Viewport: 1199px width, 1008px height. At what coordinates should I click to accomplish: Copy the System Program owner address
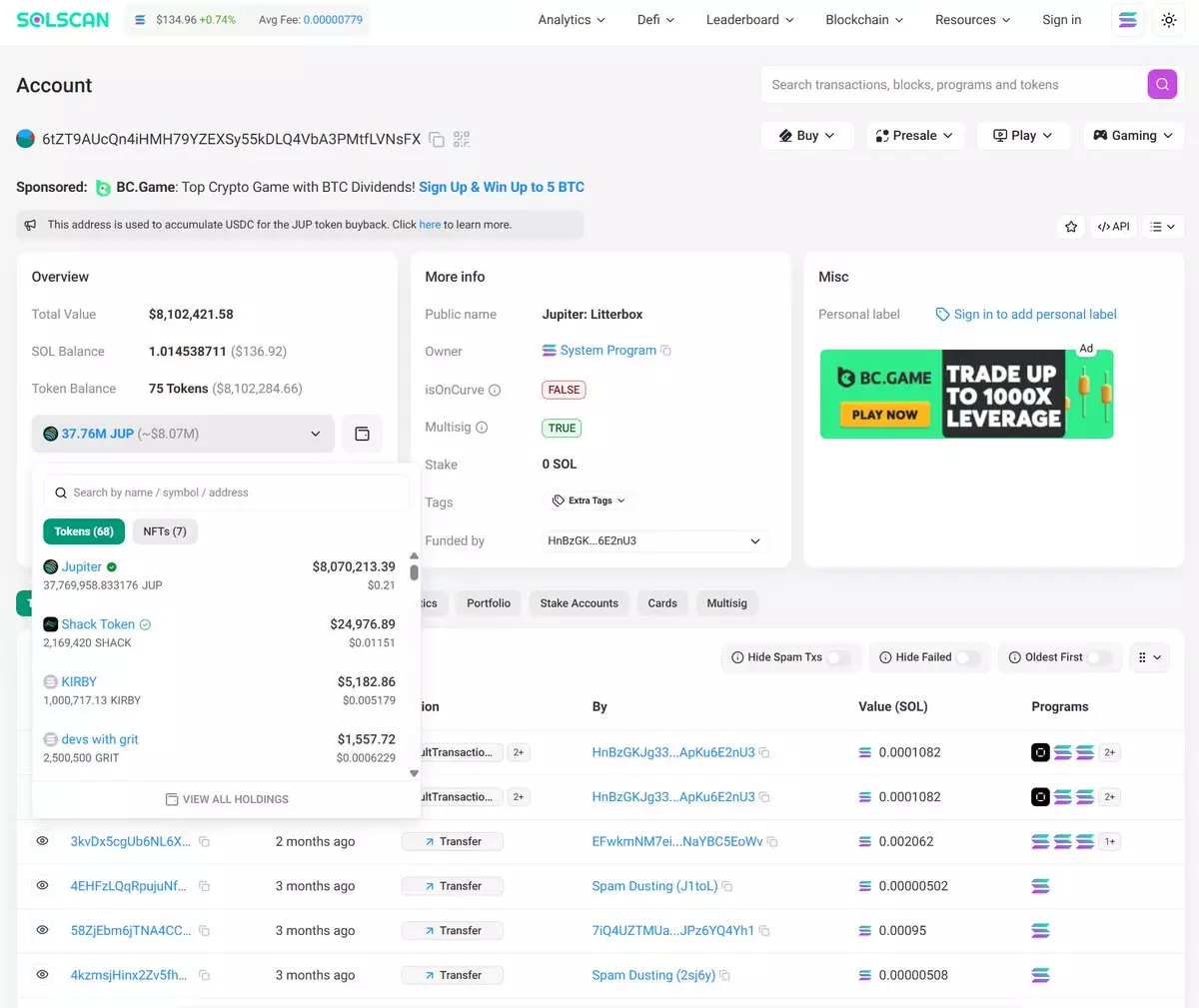[x=666, y=351]
